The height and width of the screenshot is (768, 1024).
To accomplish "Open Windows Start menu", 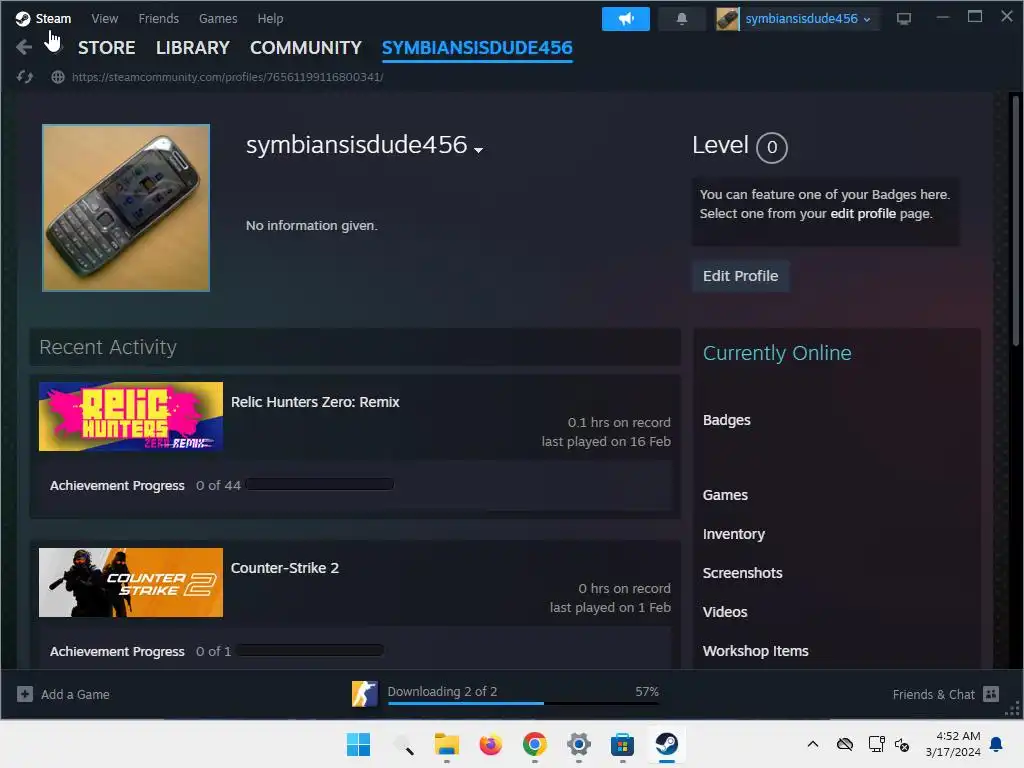I will [x=358, y=744].
